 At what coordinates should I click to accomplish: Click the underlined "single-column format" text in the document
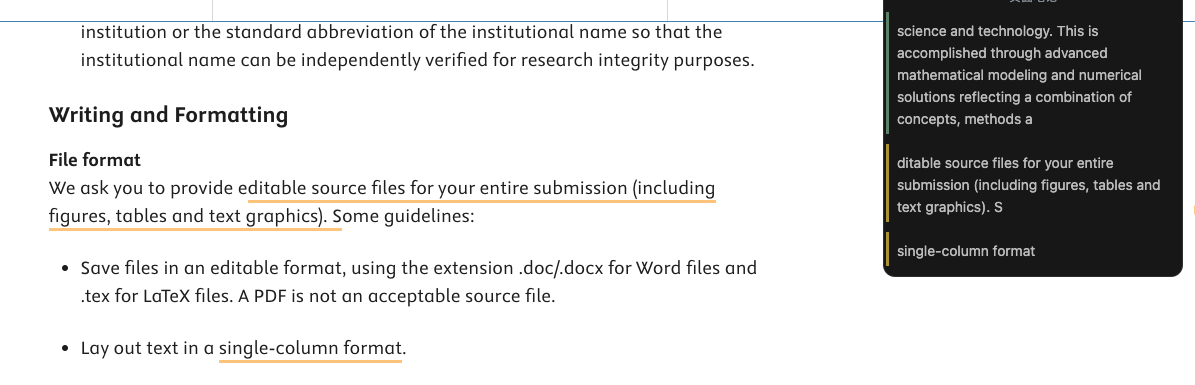[310, 349]
